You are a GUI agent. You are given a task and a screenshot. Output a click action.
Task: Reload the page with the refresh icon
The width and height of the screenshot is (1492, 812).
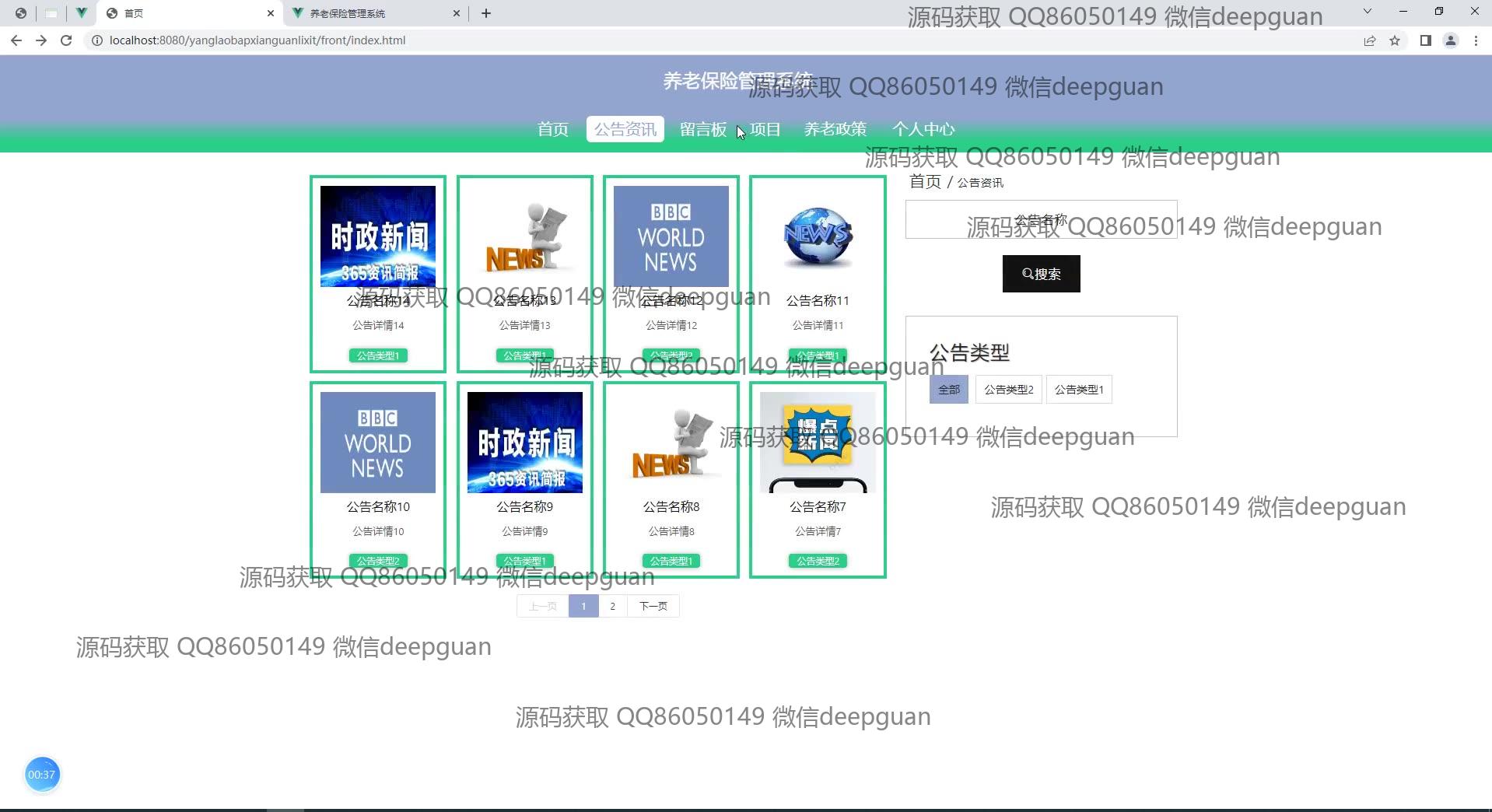pos(66,40)
